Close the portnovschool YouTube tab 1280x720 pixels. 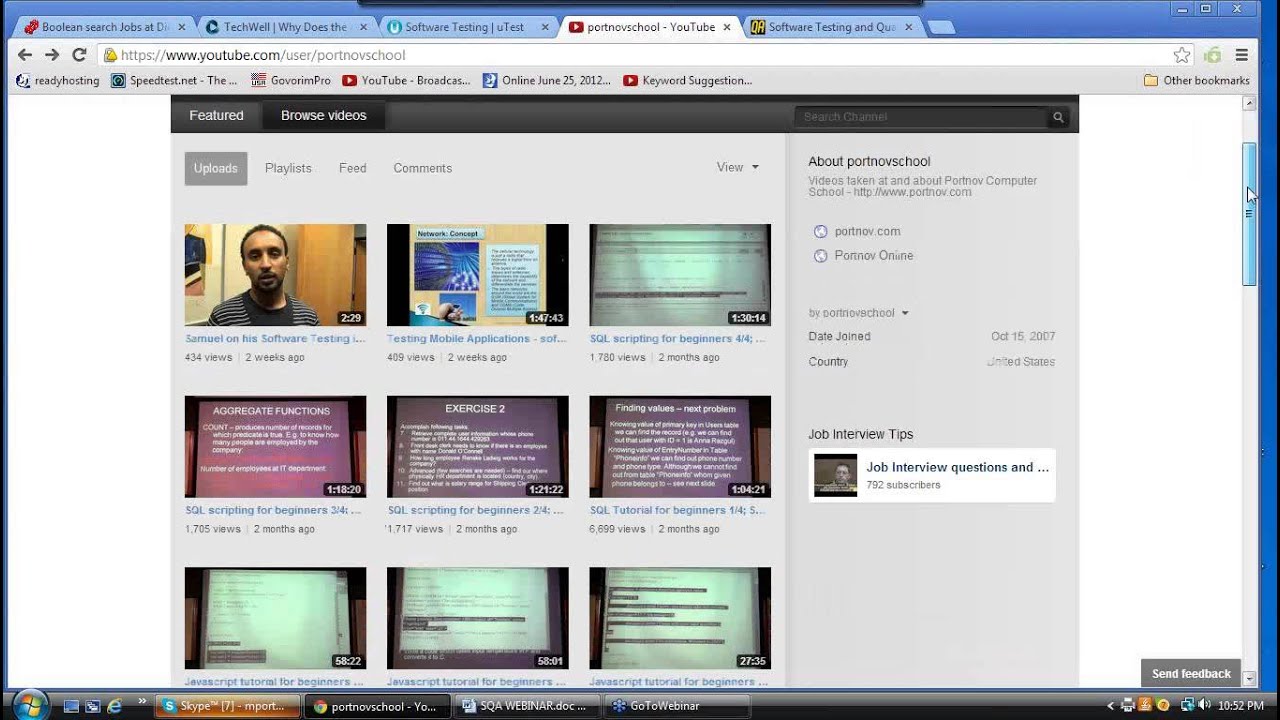727,27
